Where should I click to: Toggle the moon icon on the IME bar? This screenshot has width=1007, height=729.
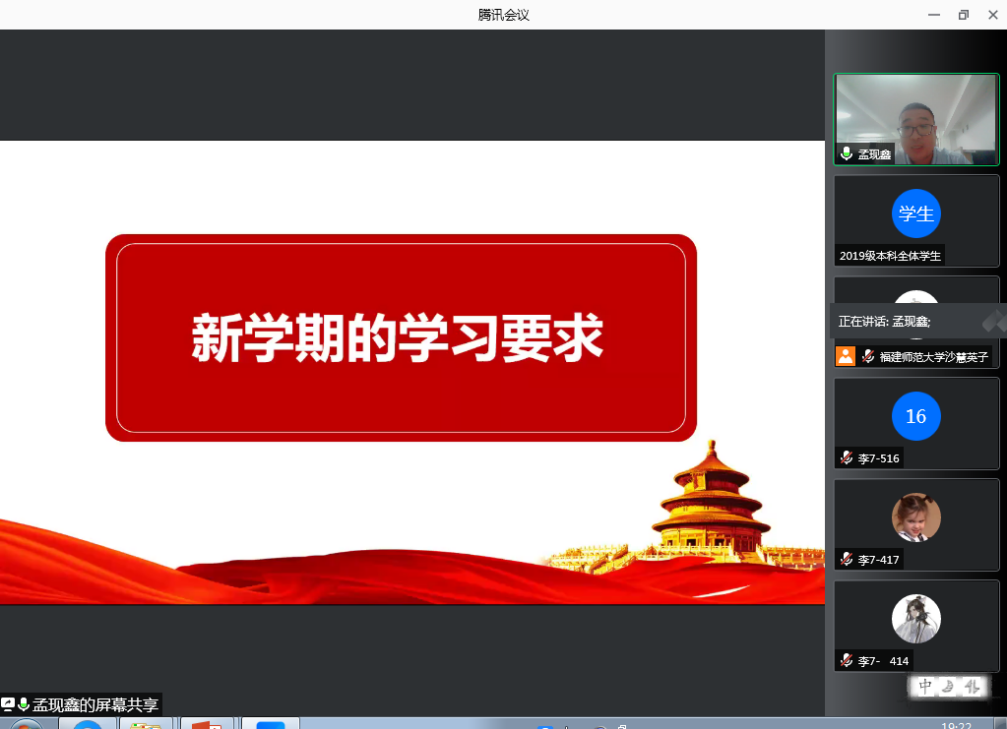coord(947,686)
